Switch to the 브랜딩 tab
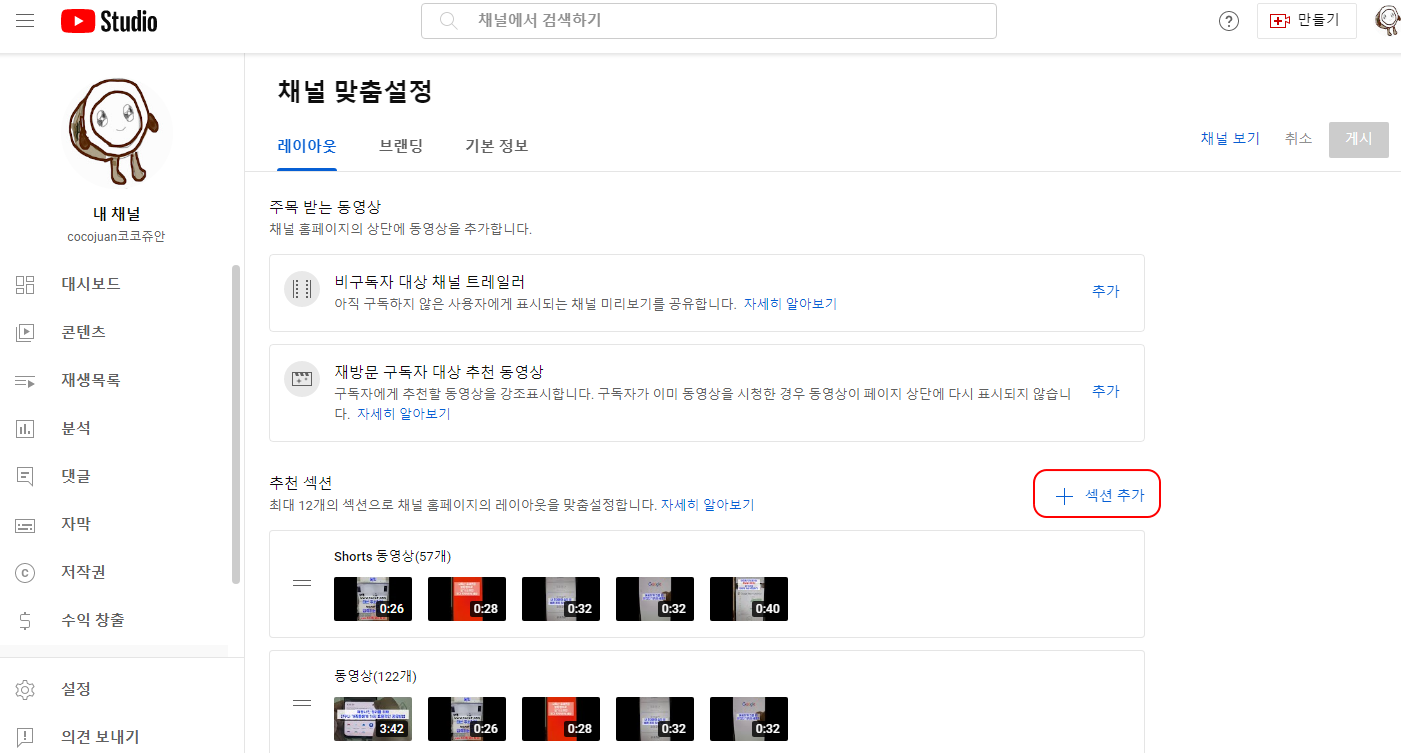 click(401, 146)
